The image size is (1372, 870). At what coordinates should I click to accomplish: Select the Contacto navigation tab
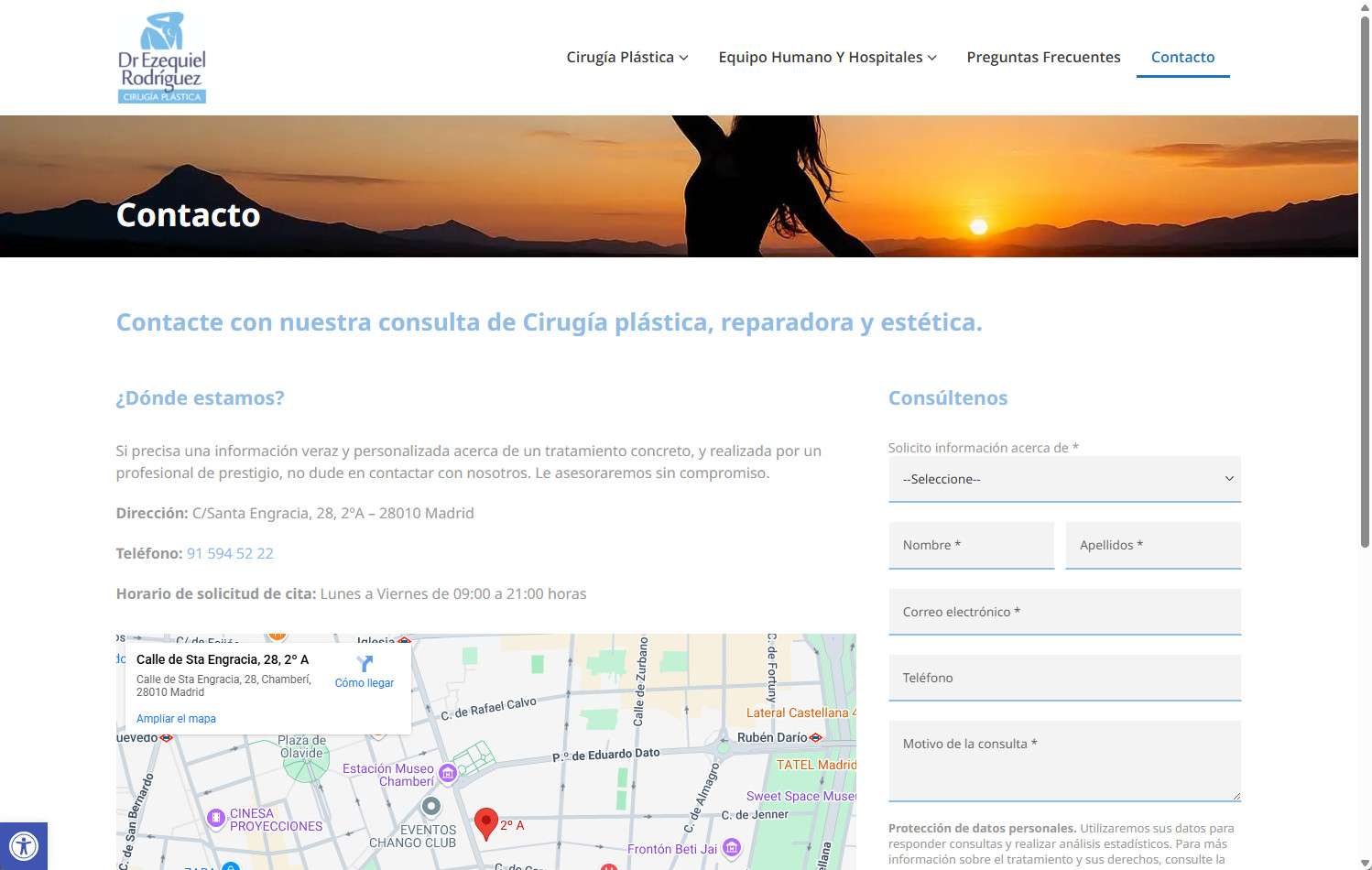point(1182,57)
